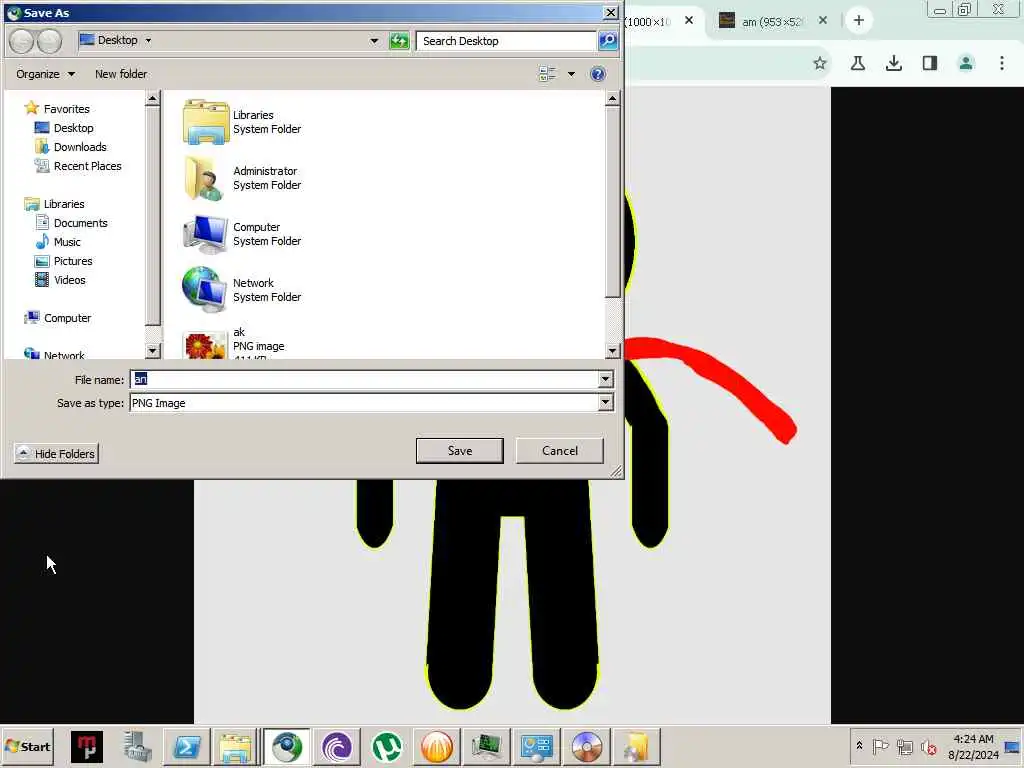This screenshot has width=1024, height=768.
Task: Open Videos library
Action: tap(61, 280)
